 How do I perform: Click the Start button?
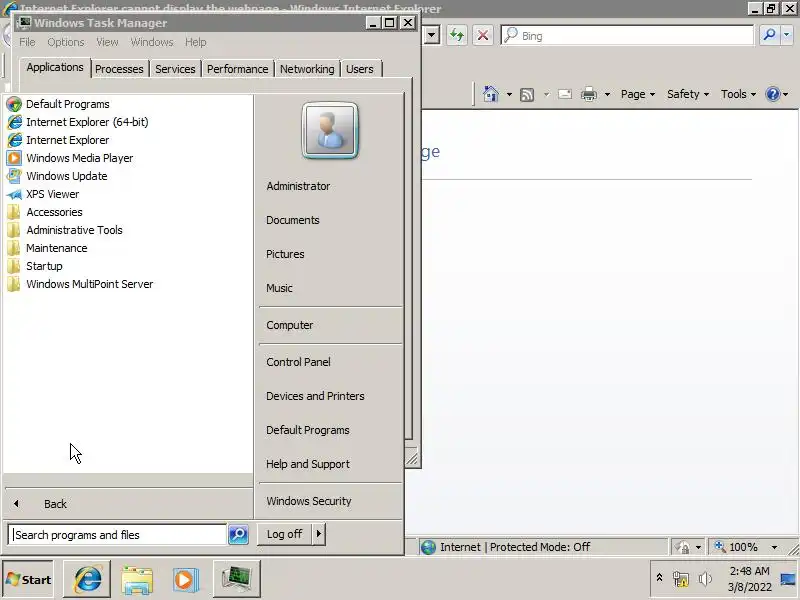pyautogui.click(x=29, y=579)
